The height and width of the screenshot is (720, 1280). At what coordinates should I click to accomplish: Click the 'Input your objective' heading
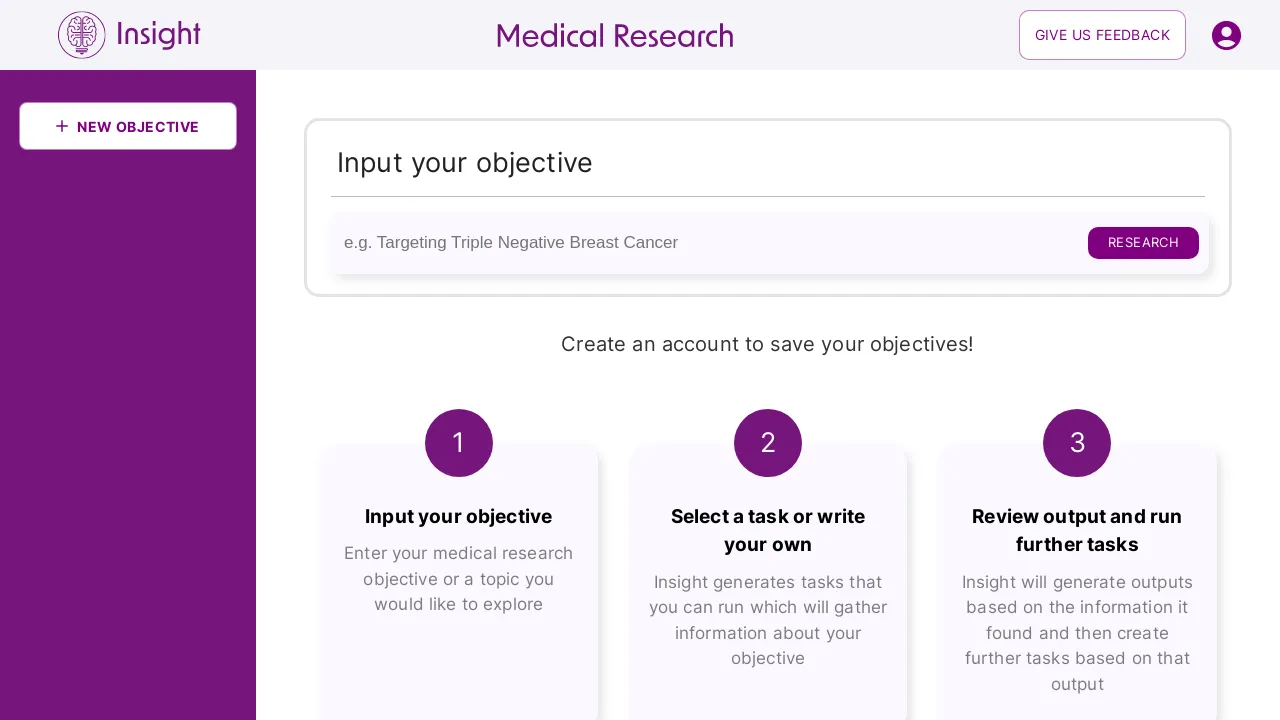coord(464,162)
